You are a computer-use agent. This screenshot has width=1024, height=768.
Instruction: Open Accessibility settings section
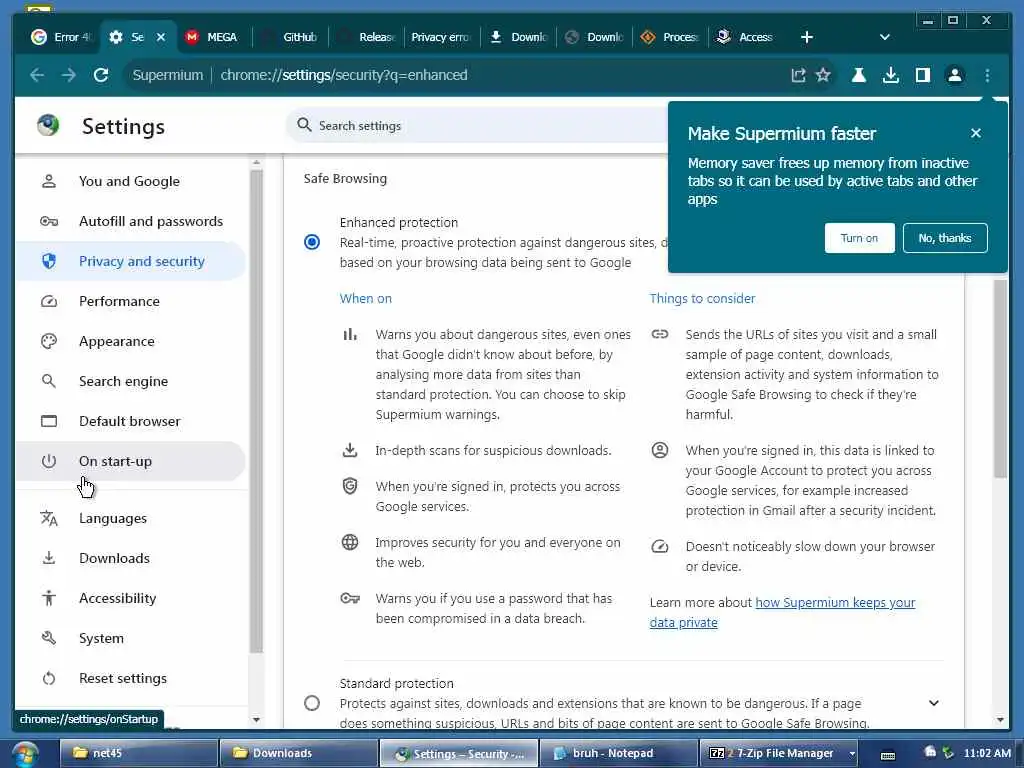tap(129, 598)
